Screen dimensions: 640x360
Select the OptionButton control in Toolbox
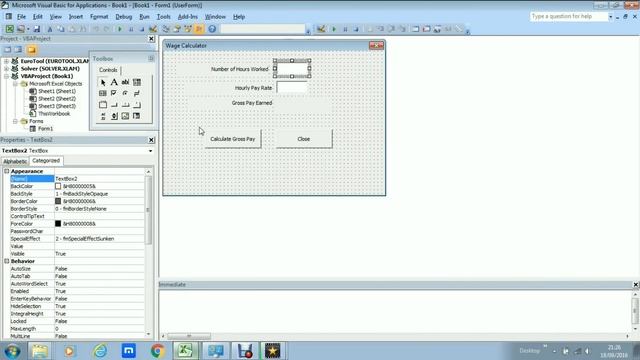(x=125, y=93)
